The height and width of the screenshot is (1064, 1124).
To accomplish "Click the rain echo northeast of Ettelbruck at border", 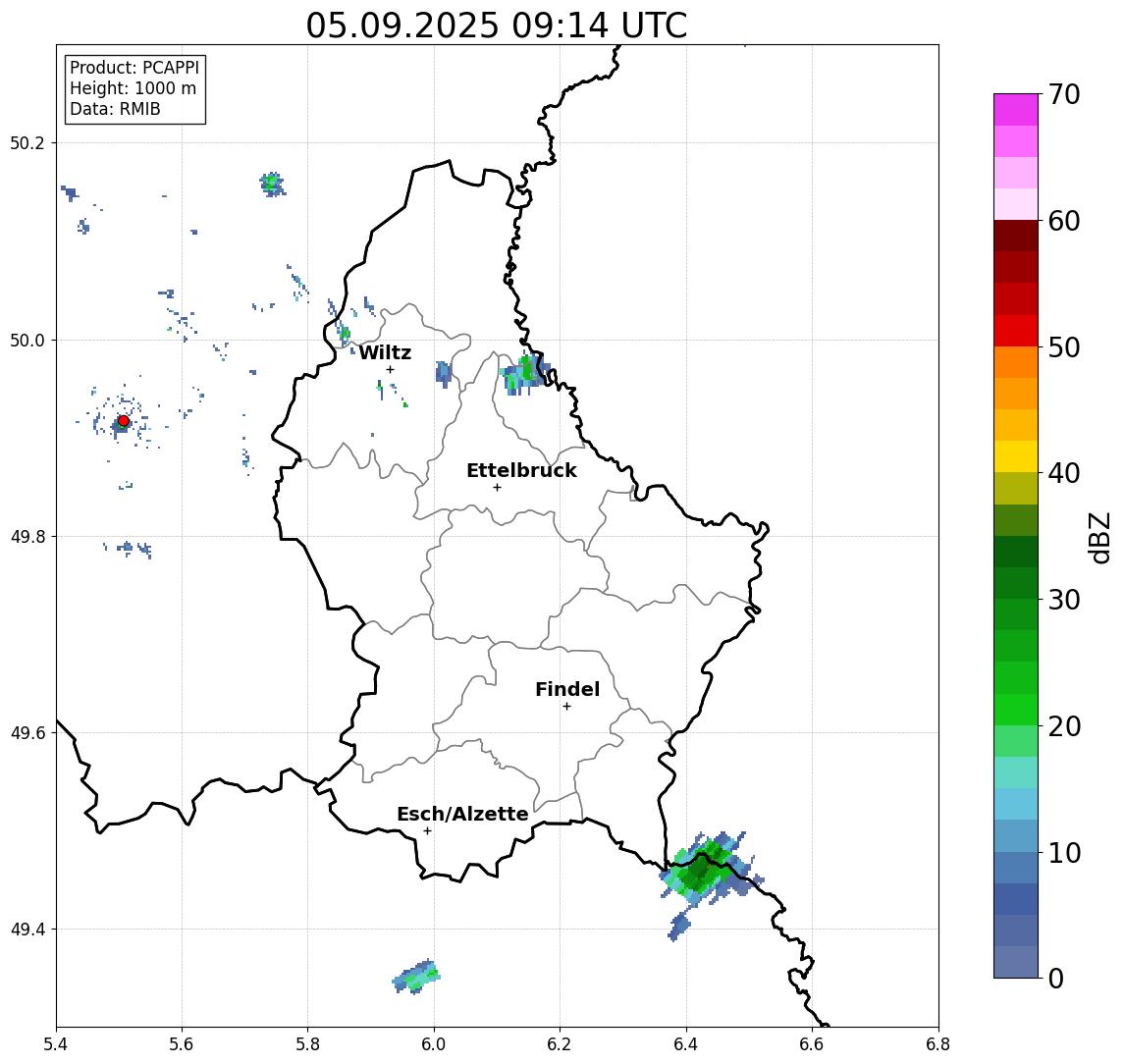I will pos(525,374).
